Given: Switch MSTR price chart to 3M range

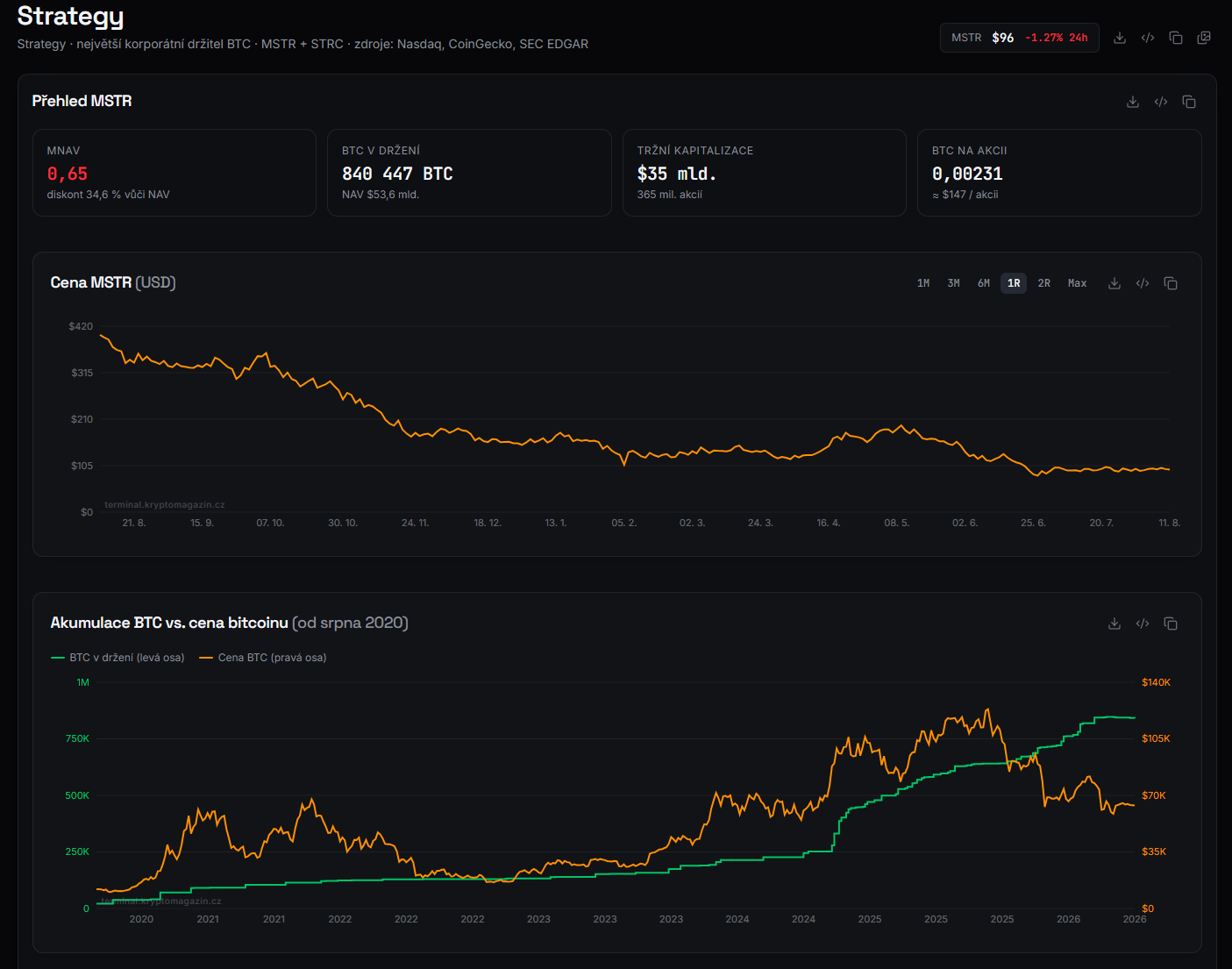Looking at the screenshot, I should 953,283.
